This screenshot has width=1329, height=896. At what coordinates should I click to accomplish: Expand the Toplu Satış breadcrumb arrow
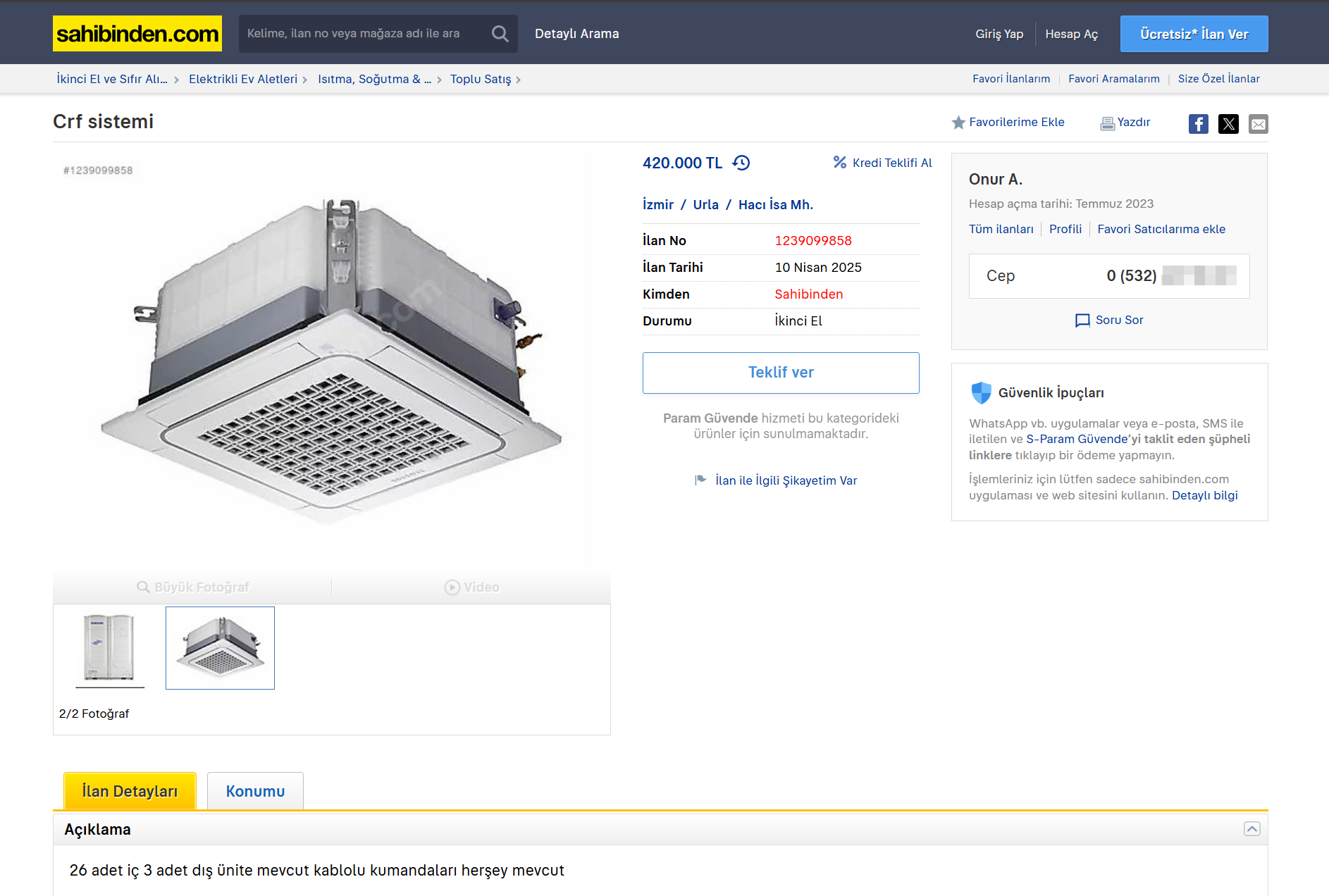[519, 80]
